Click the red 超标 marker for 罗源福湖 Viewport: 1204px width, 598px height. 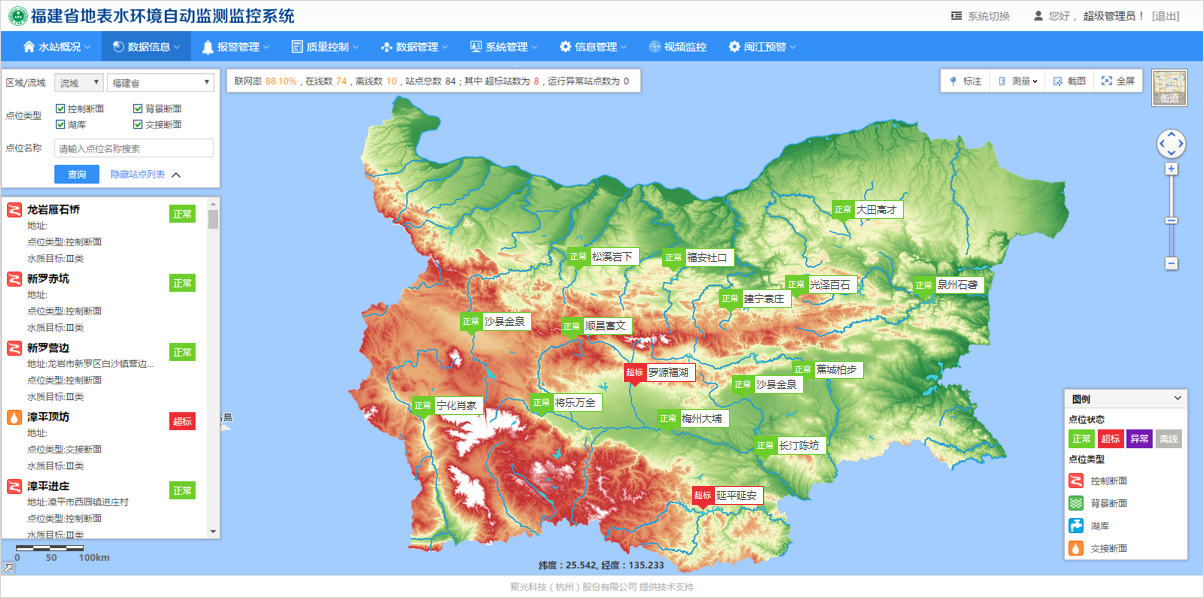[x=634, y=373]
